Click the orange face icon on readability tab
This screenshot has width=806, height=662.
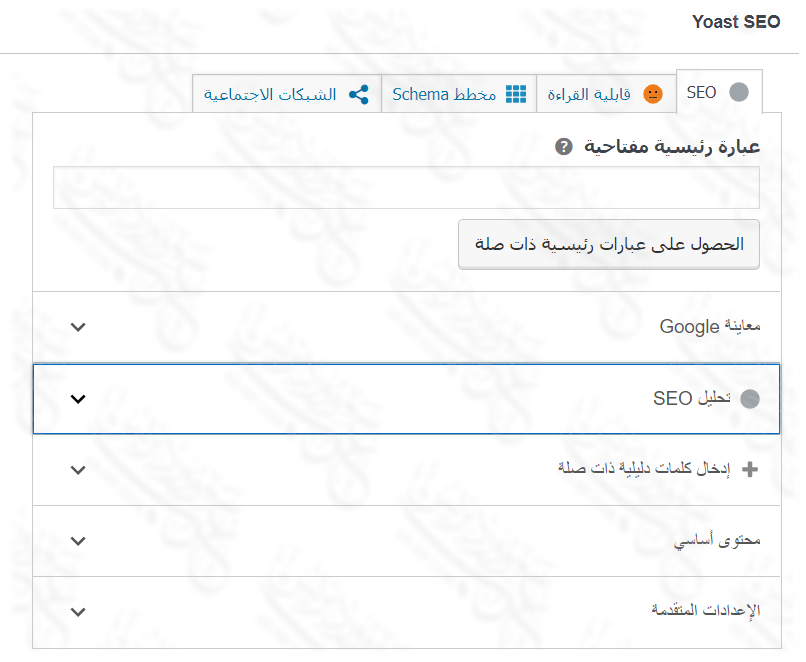pyautogui.click(x=652, y=94)
